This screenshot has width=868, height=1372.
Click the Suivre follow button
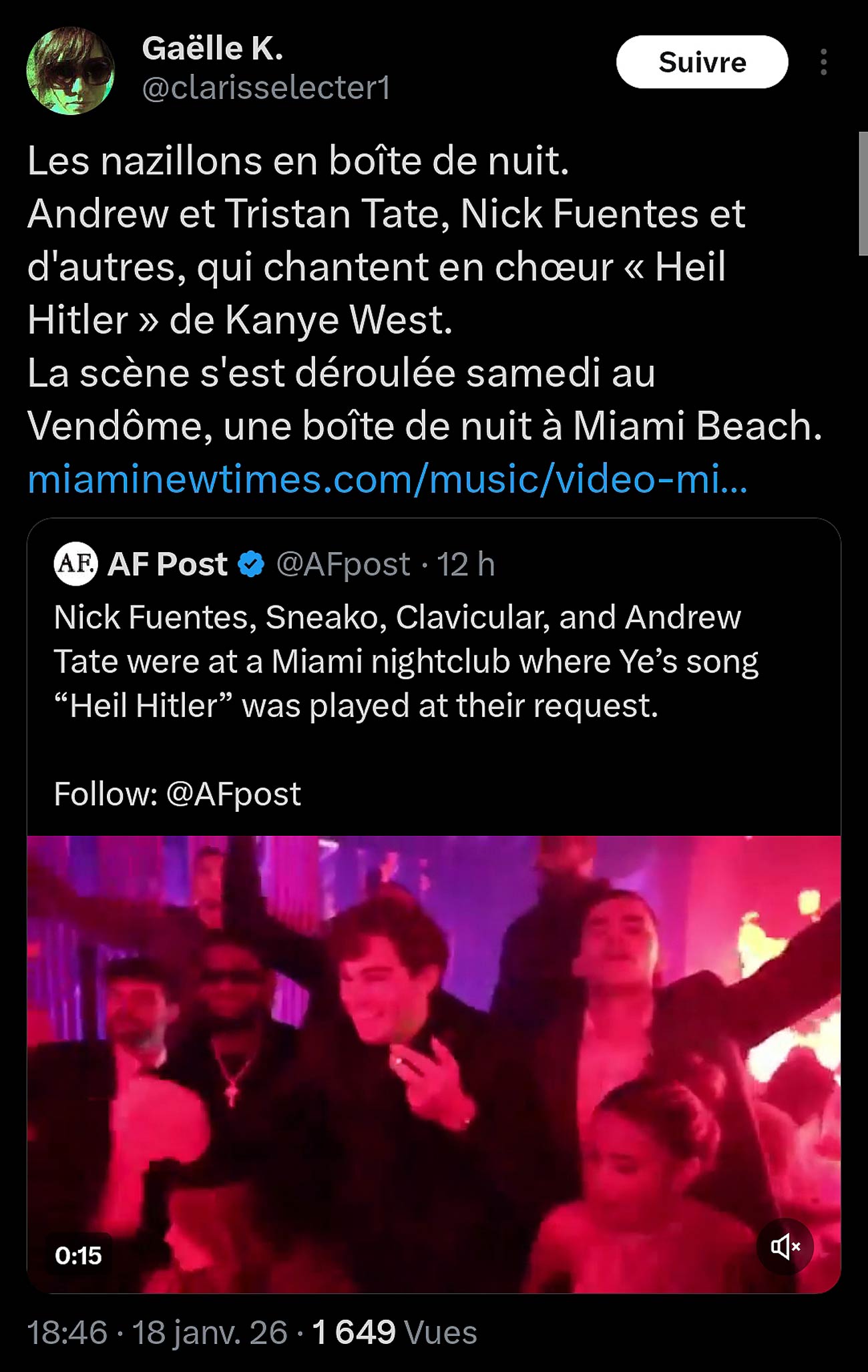(x=702, y=62)
